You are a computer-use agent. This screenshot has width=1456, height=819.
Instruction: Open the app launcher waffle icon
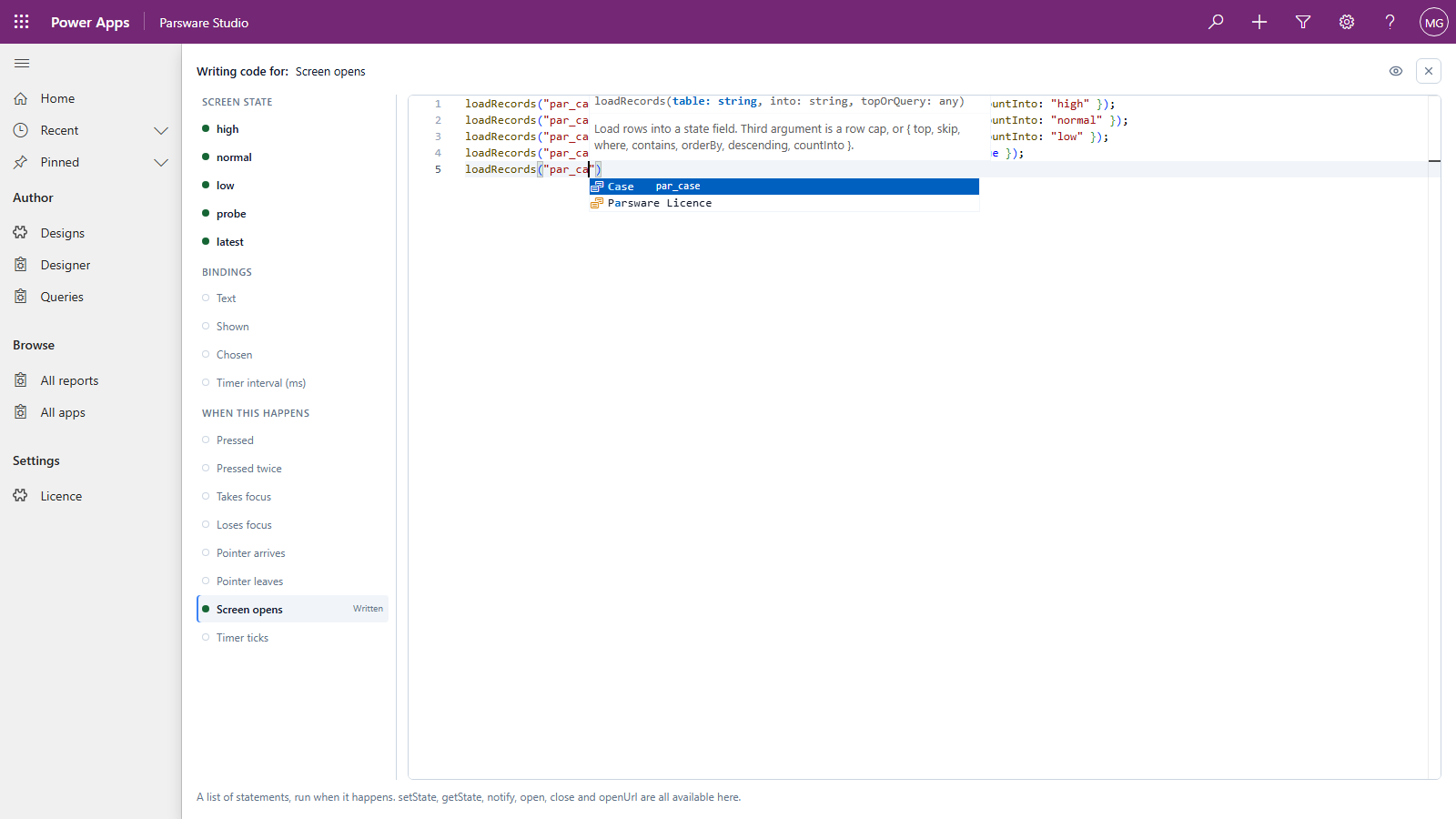click(22, 22)
